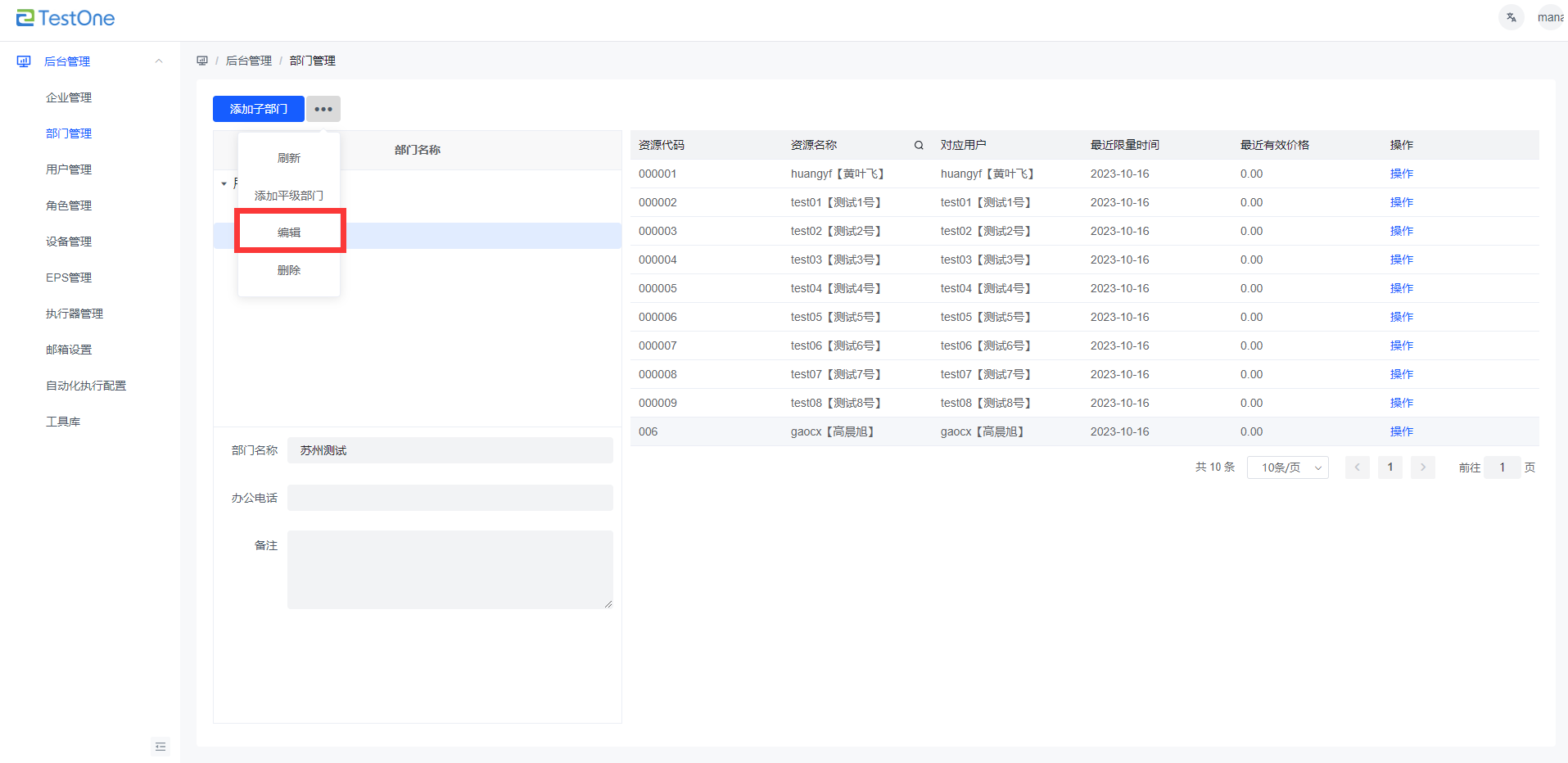Go to next page arrow
The width and height of the screenshot is (1568, 763).
(x=1422, y=467)
